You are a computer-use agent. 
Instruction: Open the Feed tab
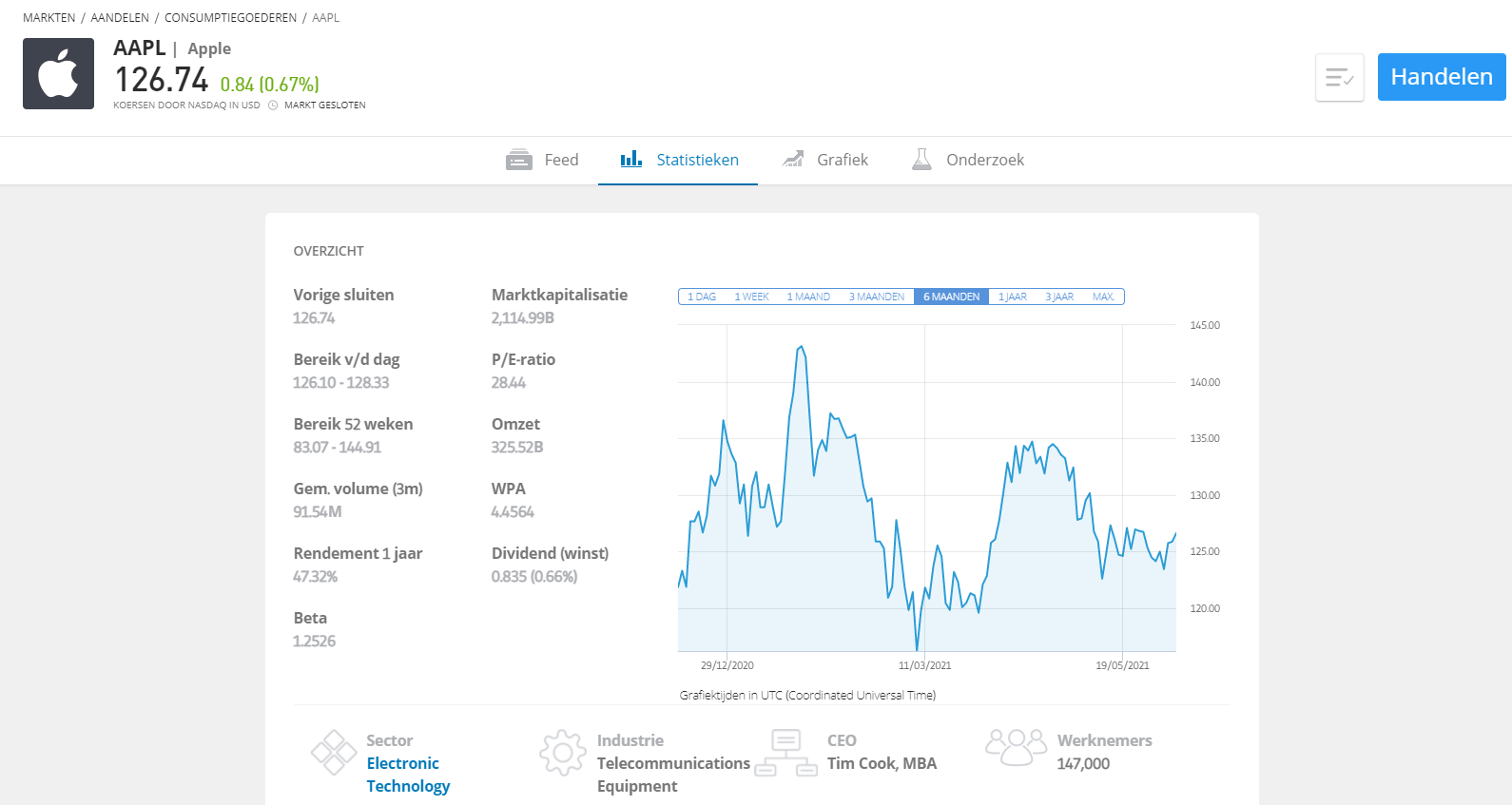pos(542,160)
